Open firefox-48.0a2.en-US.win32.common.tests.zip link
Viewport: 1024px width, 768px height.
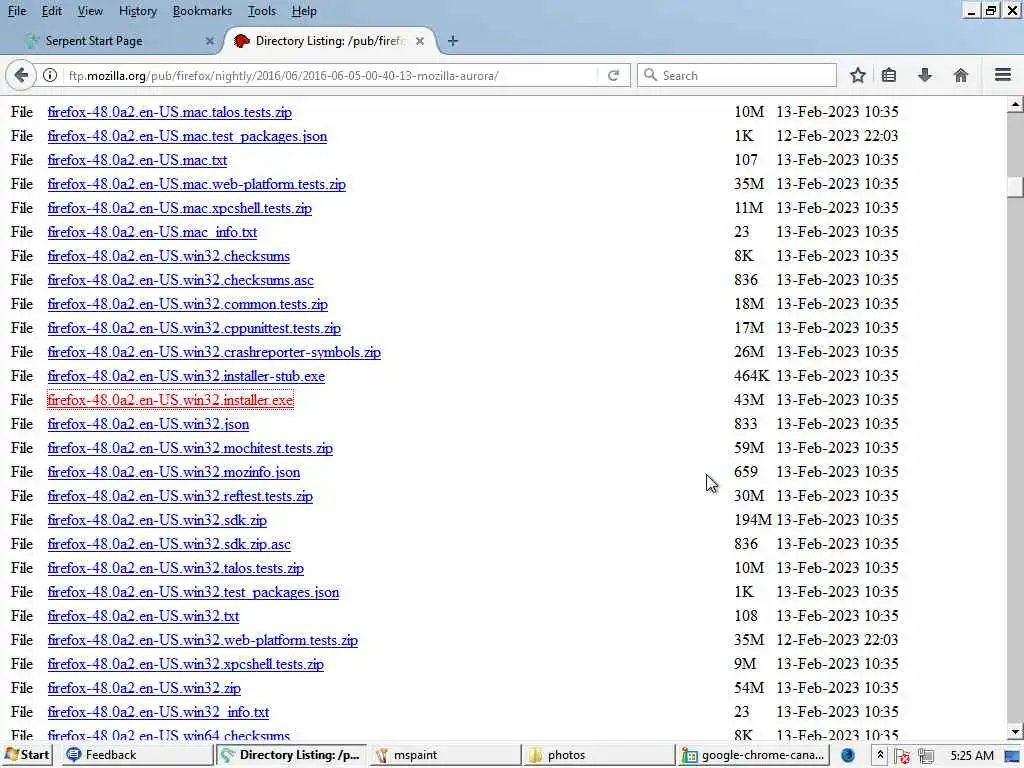pyautogui.click(x=187, y=304)
